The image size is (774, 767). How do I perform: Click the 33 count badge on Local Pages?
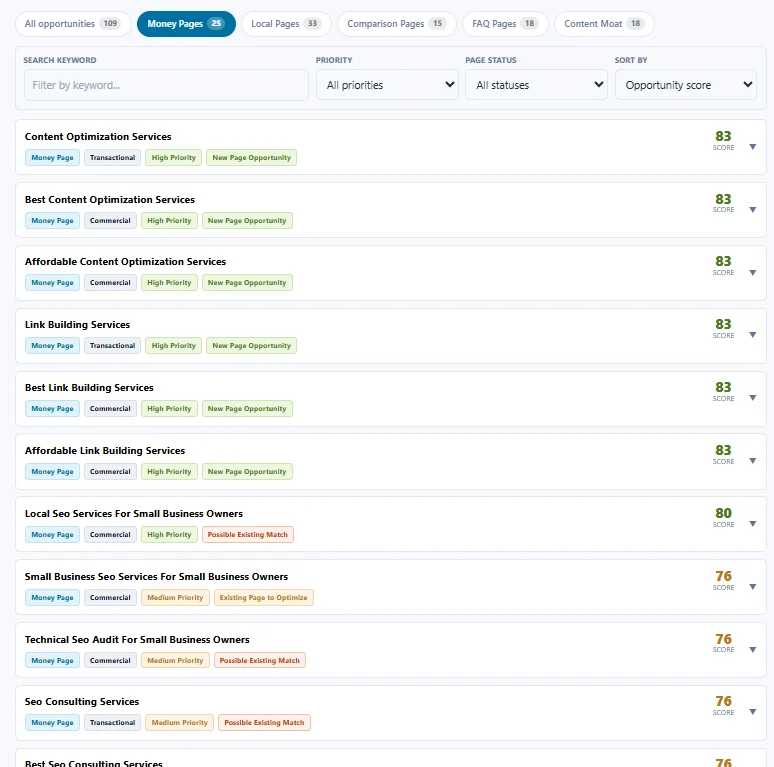pos(312,23)
